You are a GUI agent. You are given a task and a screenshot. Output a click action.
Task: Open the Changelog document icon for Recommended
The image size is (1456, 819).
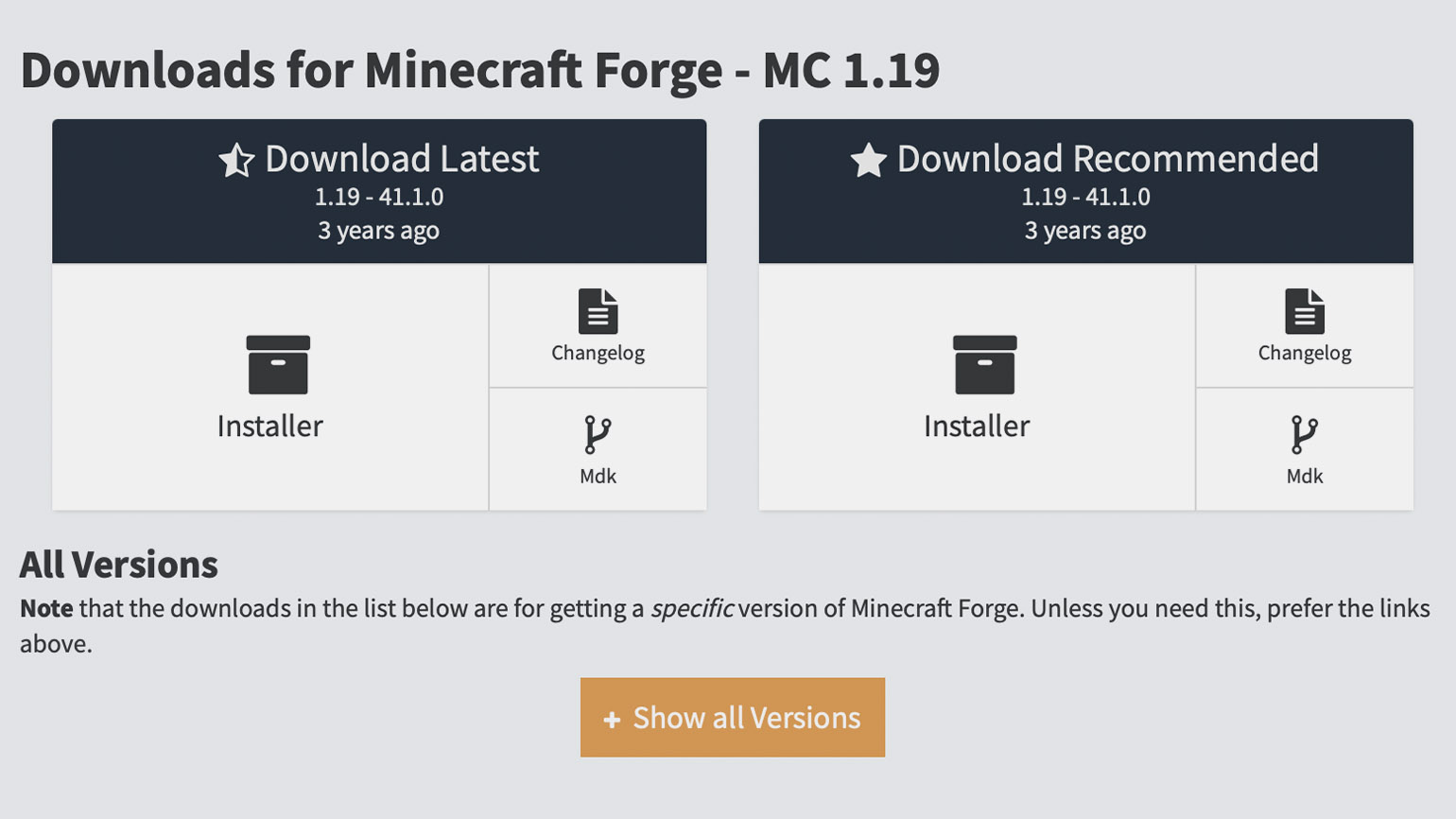click(x=1304, y=311)
